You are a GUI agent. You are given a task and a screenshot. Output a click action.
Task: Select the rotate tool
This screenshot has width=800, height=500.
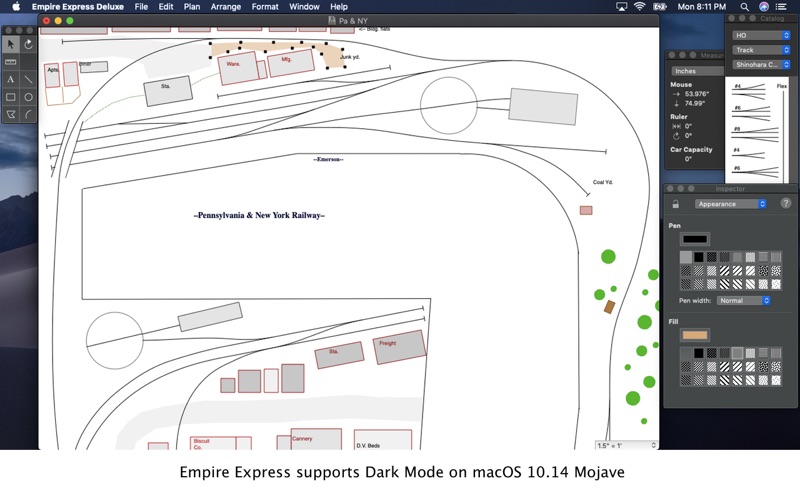(x=29, y=45)
